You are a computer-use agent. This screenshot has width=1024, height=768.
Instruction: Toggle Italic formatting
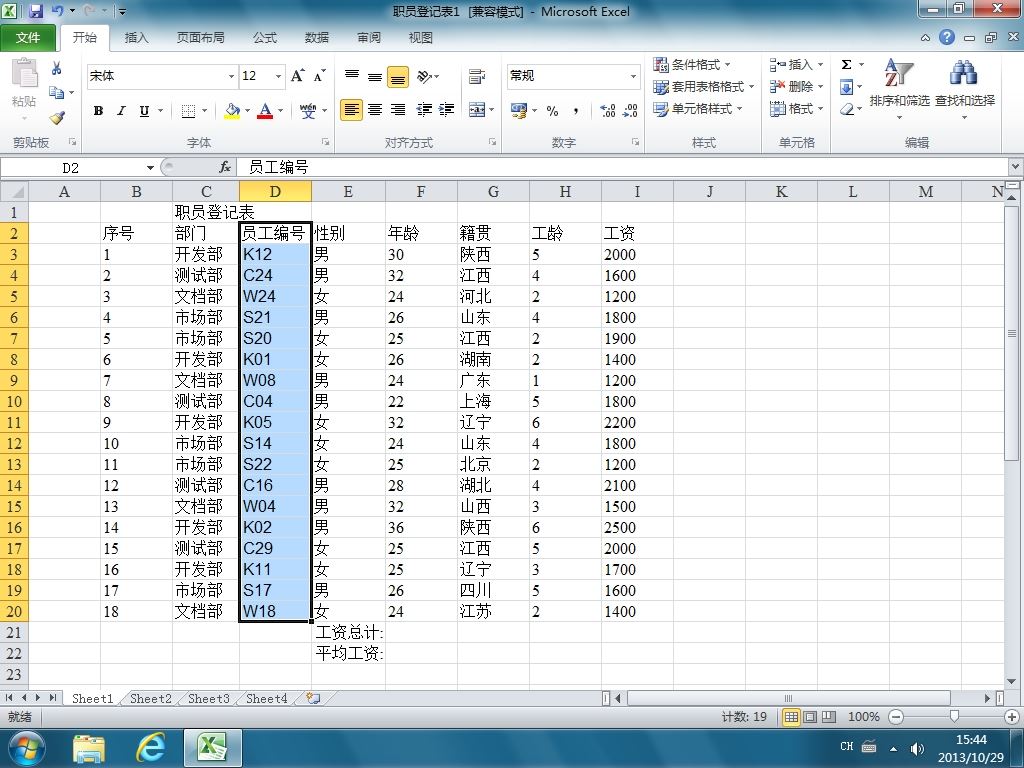click(121, 111)
